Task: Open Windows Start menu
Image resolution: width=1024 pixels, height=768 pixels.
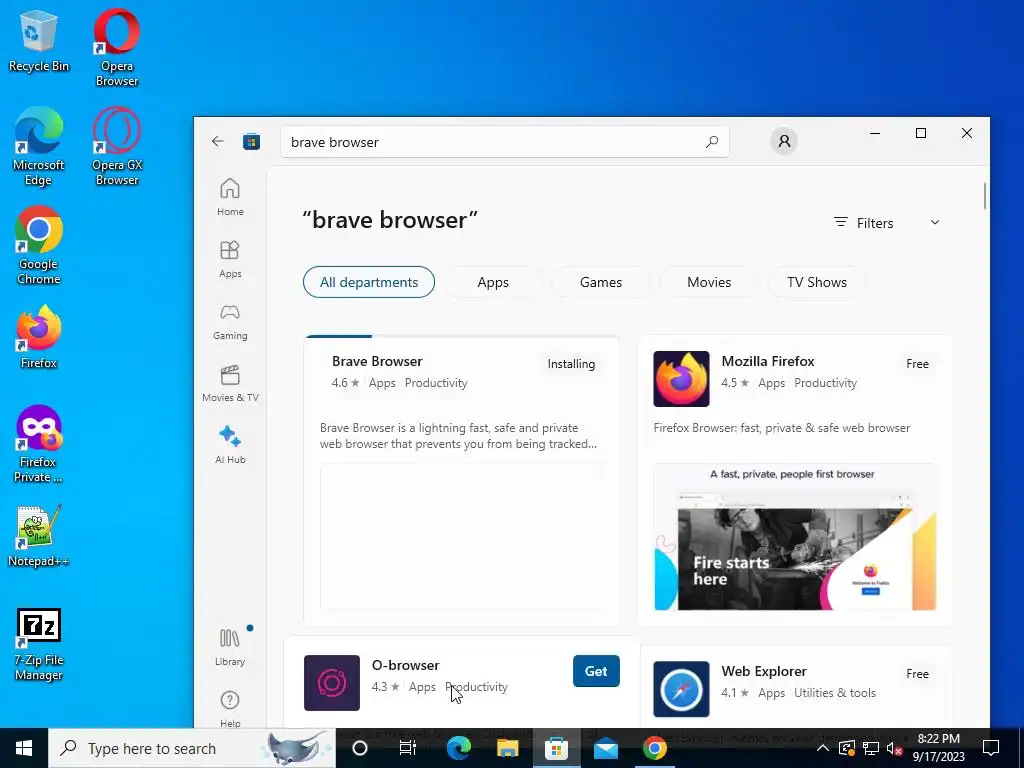Action: point(24,748)
